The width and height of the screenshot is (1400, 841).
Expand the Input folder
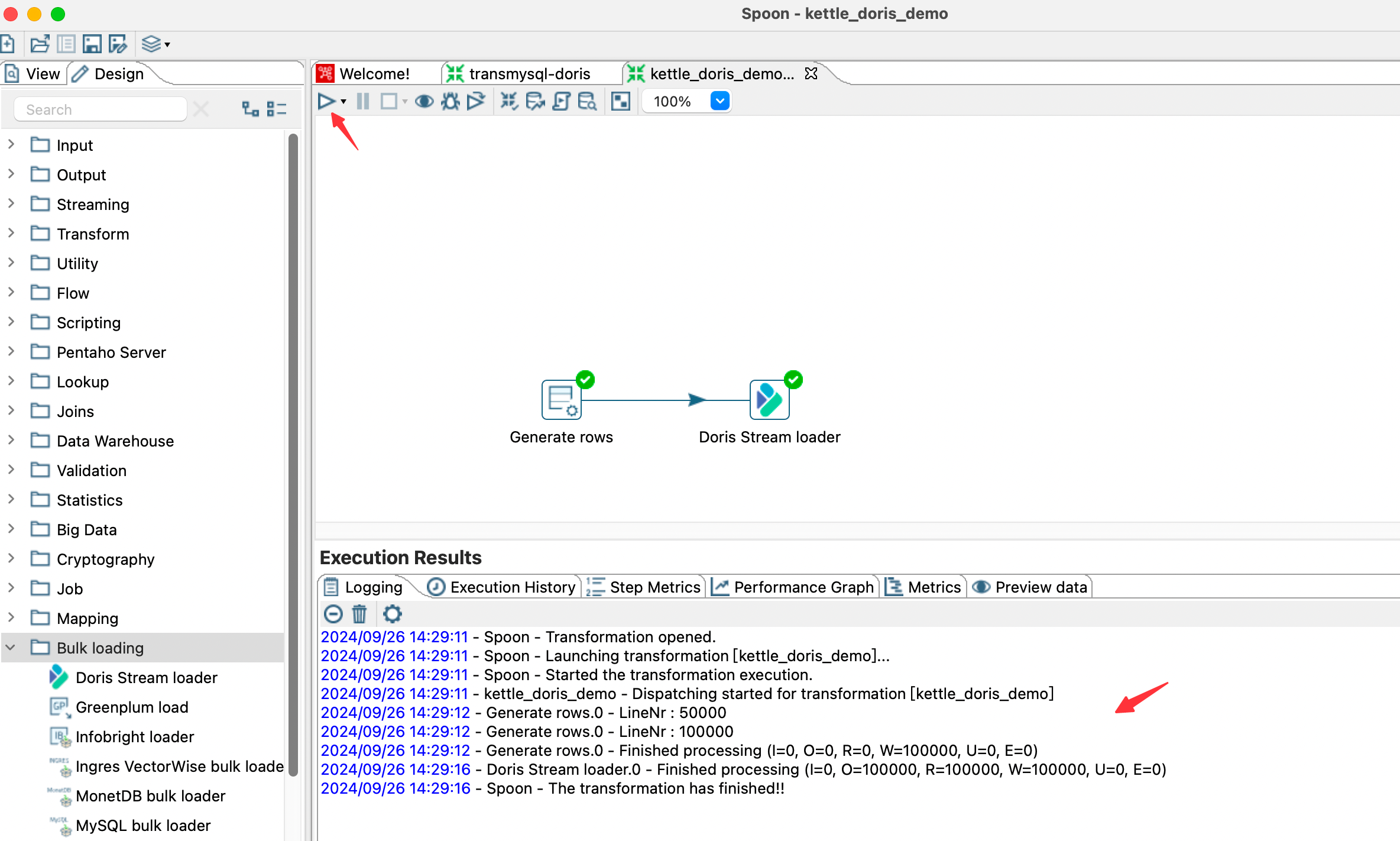tap(11, 145)
